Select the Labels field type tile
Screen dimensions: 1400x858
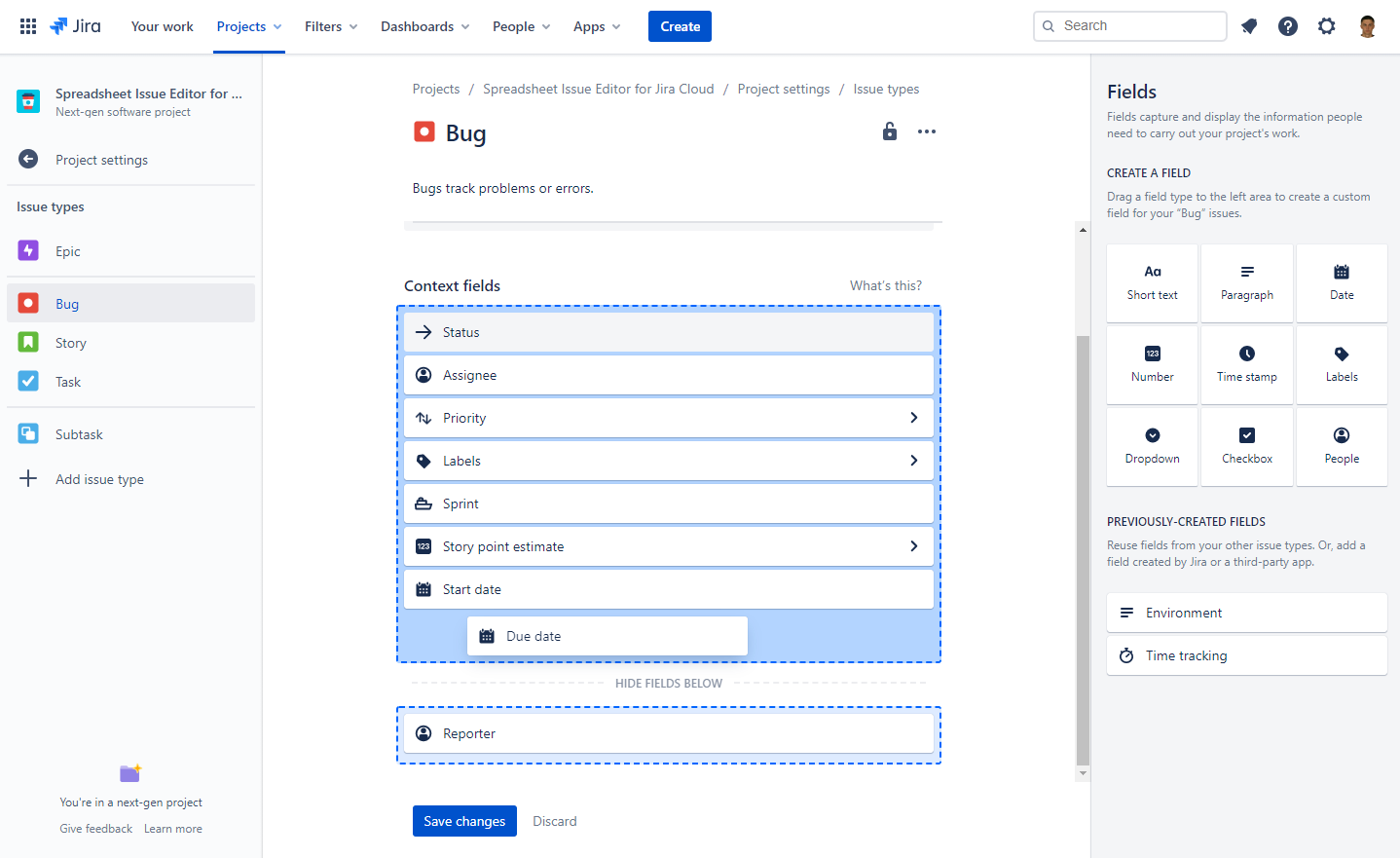pyautogui.click(x=1342, y=365)
